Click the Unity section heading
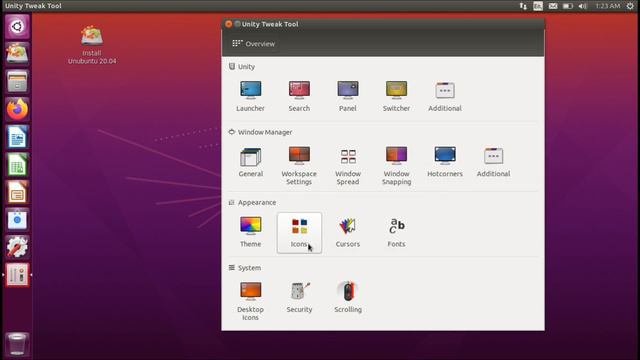Image resolution: width=640 pixels, height=360 pixels. (246, 67)
